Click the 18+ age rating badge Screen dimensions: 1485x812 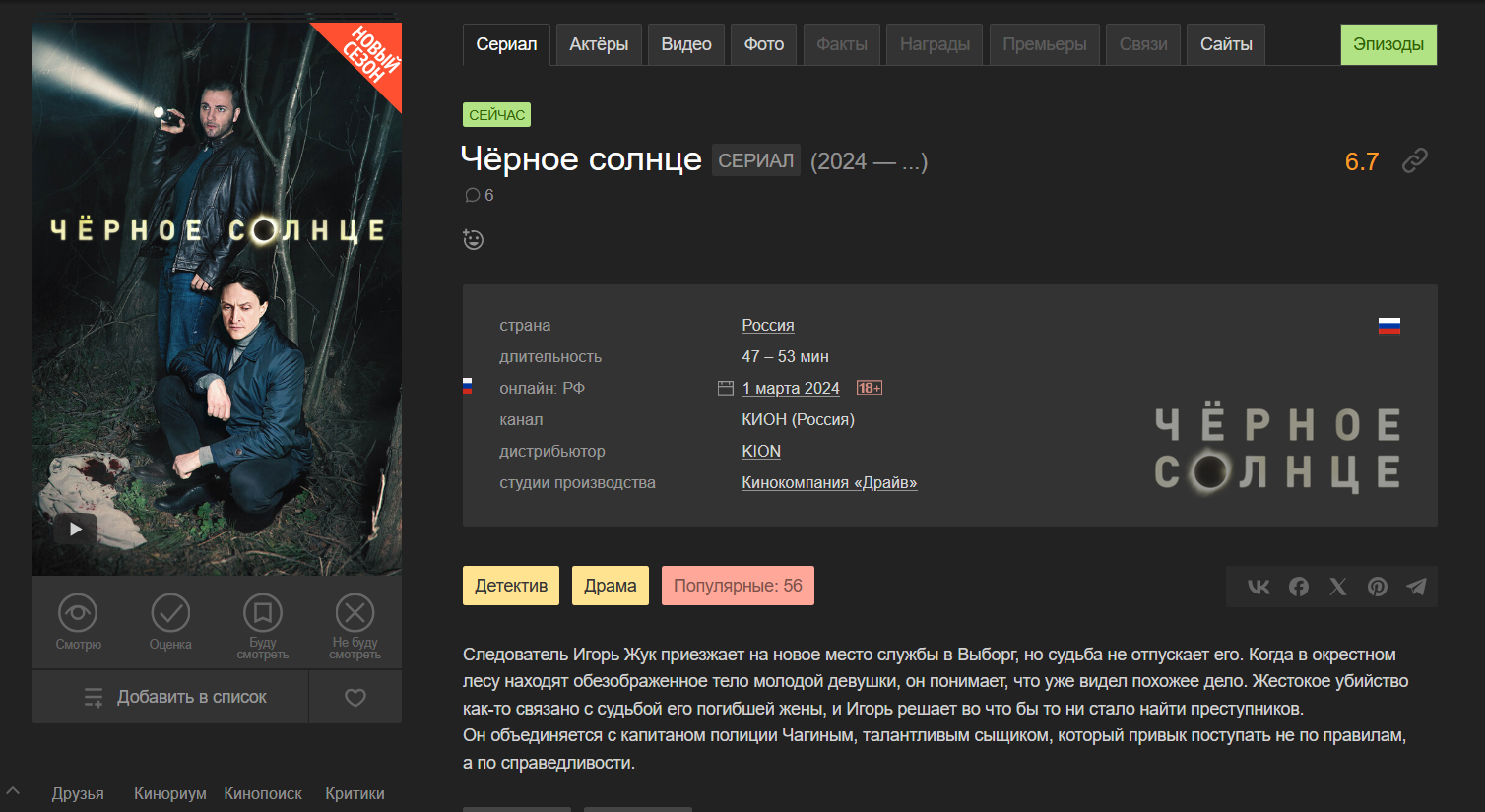coord(870,388)
